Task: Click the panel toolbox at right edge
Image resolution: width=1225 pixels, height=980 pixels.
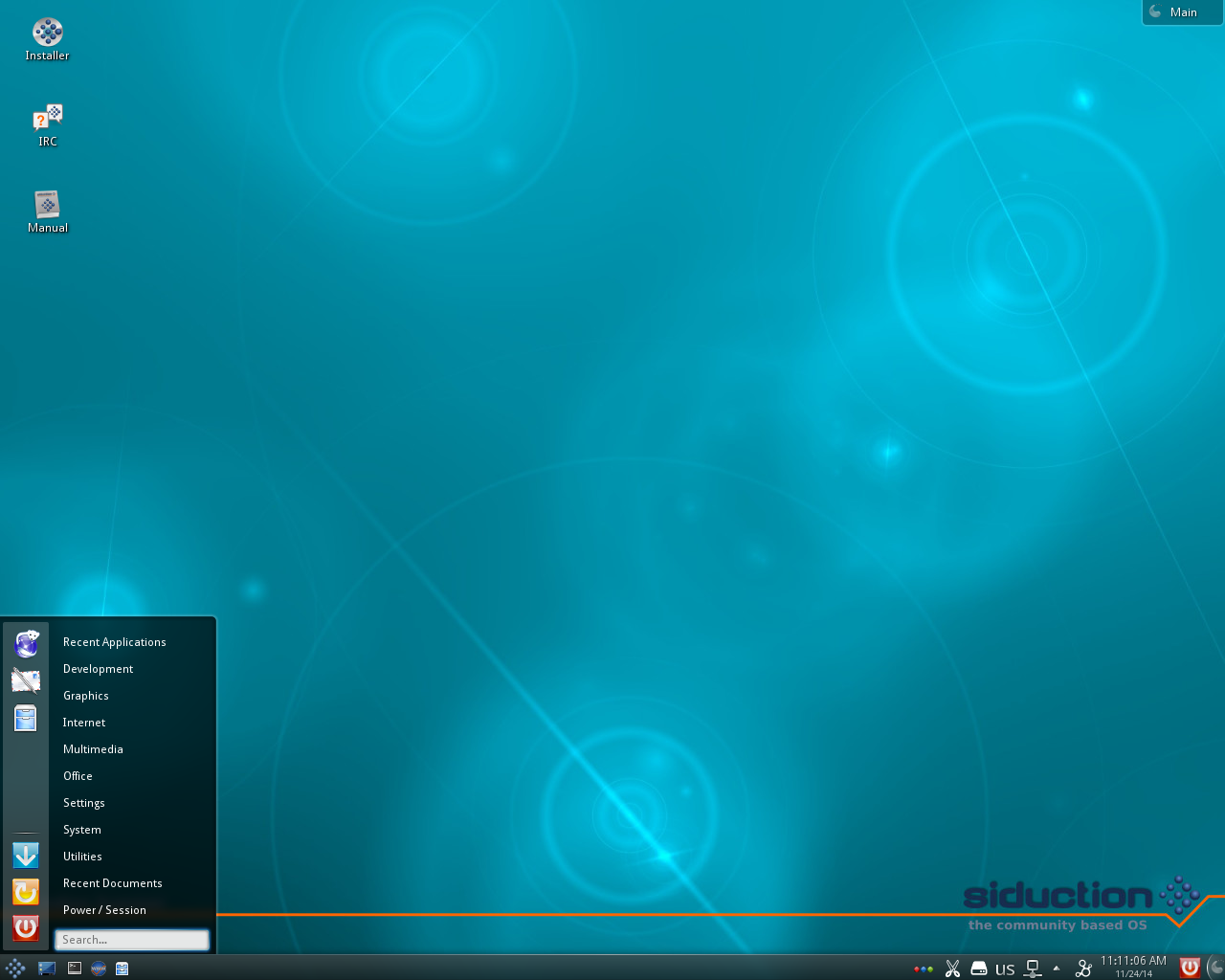Action: (x=1215, y=968)
